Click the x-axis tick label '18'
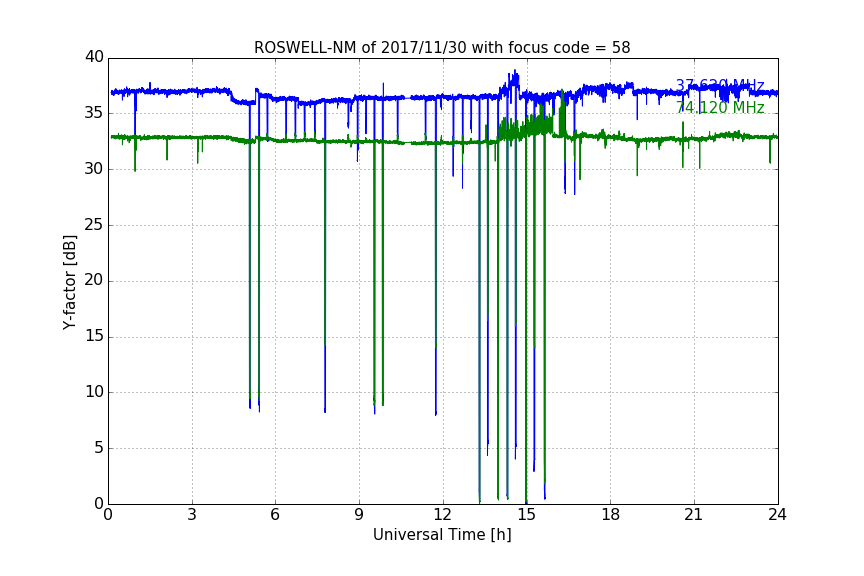Viewport: 864px width, 576px height. pyautogui.click(x=611, y=515)
